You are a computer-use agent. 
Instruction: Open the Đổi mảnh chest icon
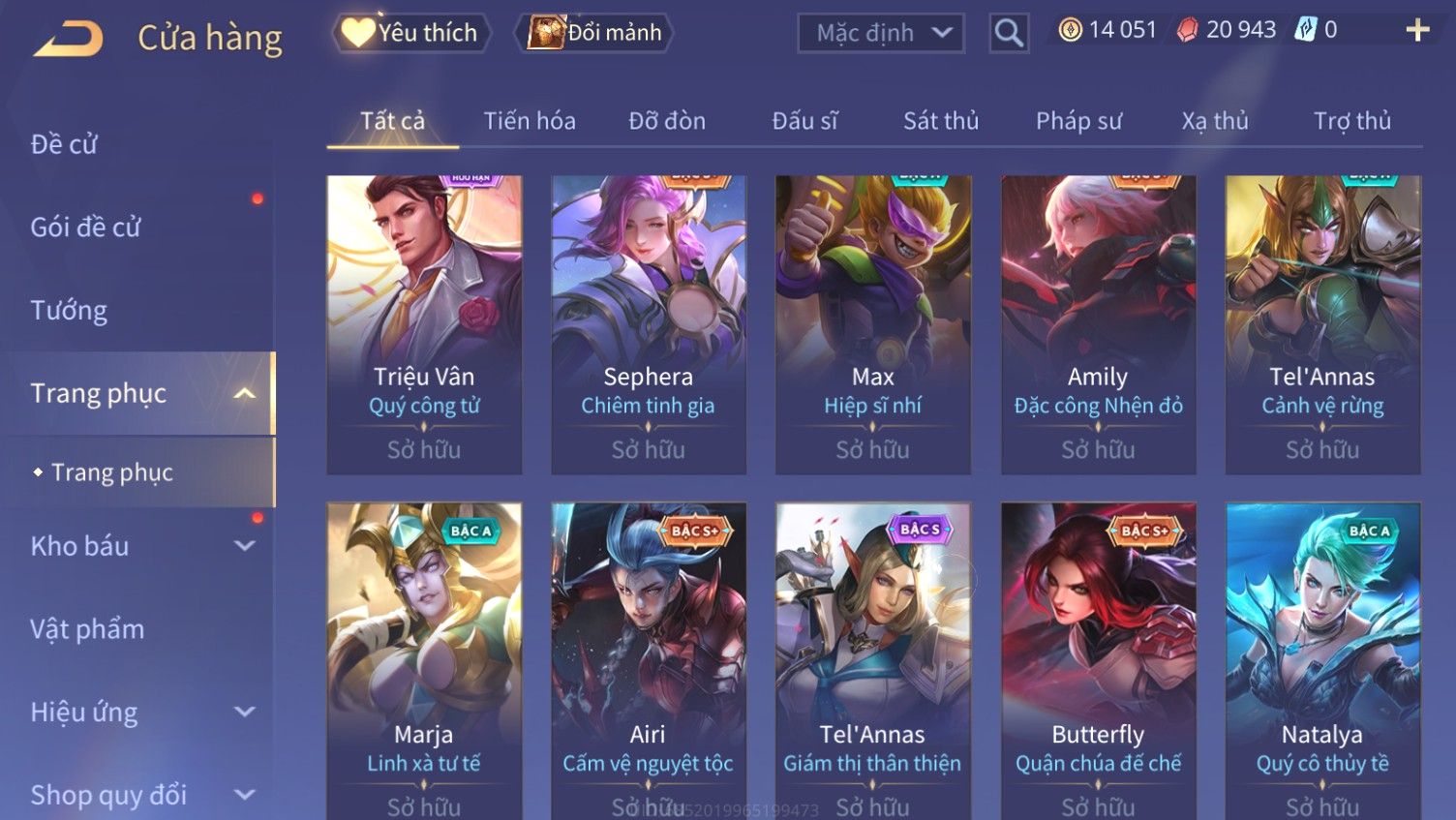click(546, 33)
